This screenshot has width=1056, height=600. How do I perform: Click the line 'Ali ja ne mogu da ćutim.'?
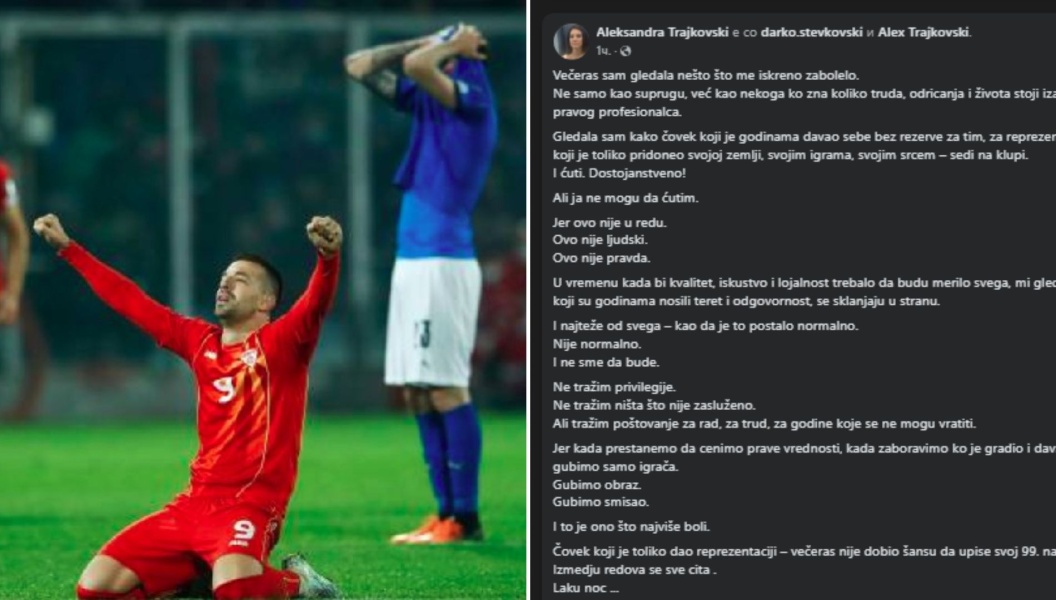pos(625,198)
